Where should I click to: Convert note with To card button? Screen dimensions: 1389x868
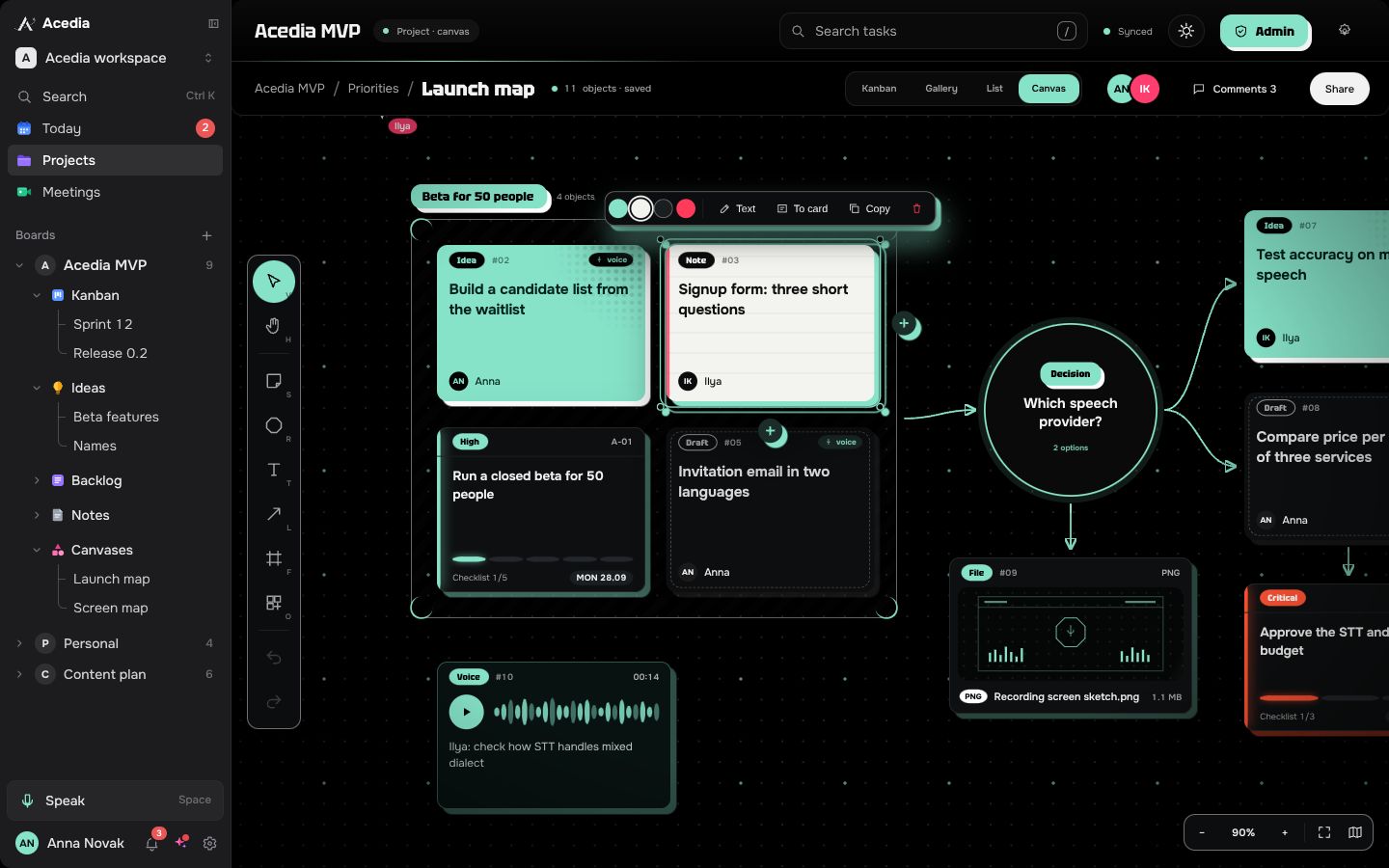[803, 208]
